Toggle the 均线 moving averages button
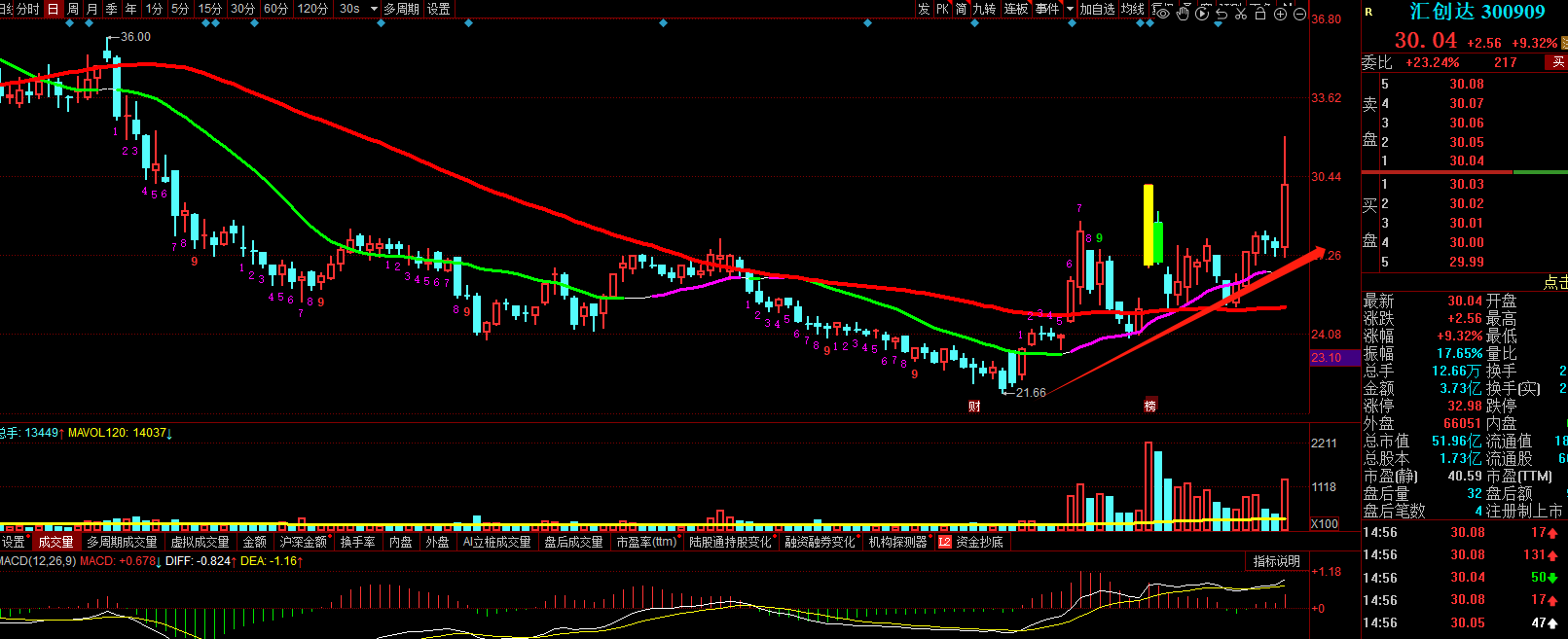The height and width of the screenshot is (639, 1568). click(1132, 9)
